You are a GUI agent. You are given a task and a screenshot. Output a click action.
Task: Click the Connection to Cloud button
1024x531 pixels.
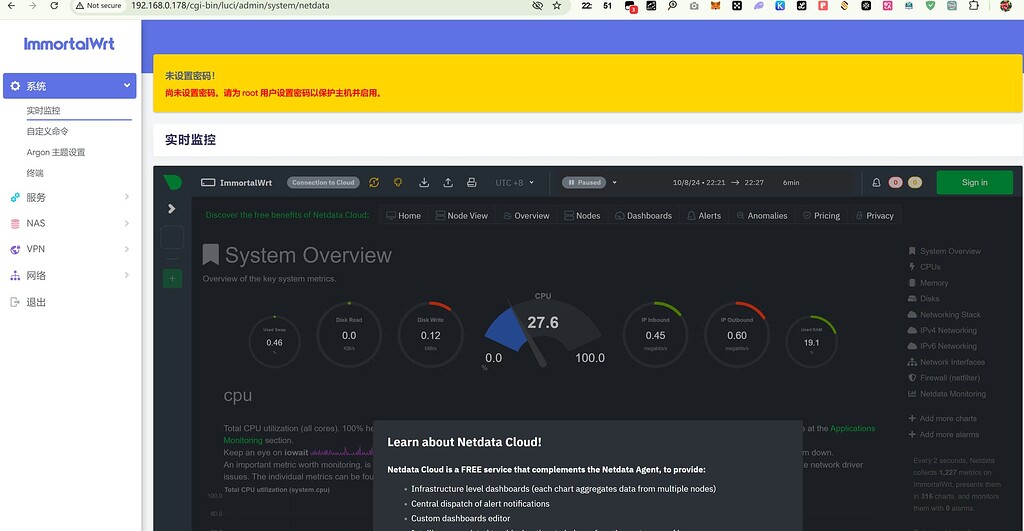[323, 183]
